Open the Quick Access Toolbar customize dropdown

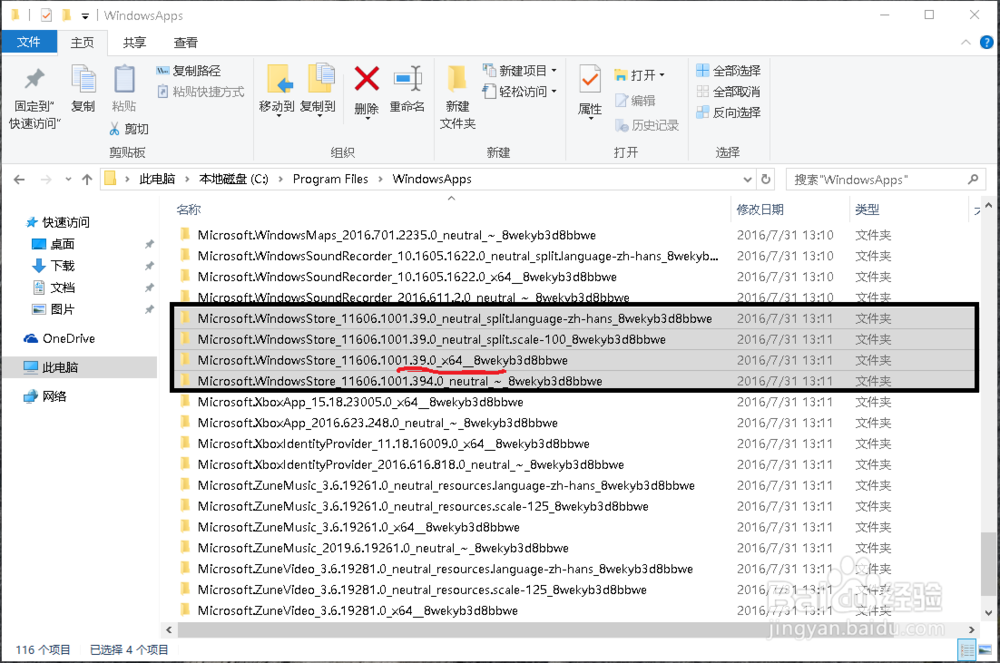85,16
